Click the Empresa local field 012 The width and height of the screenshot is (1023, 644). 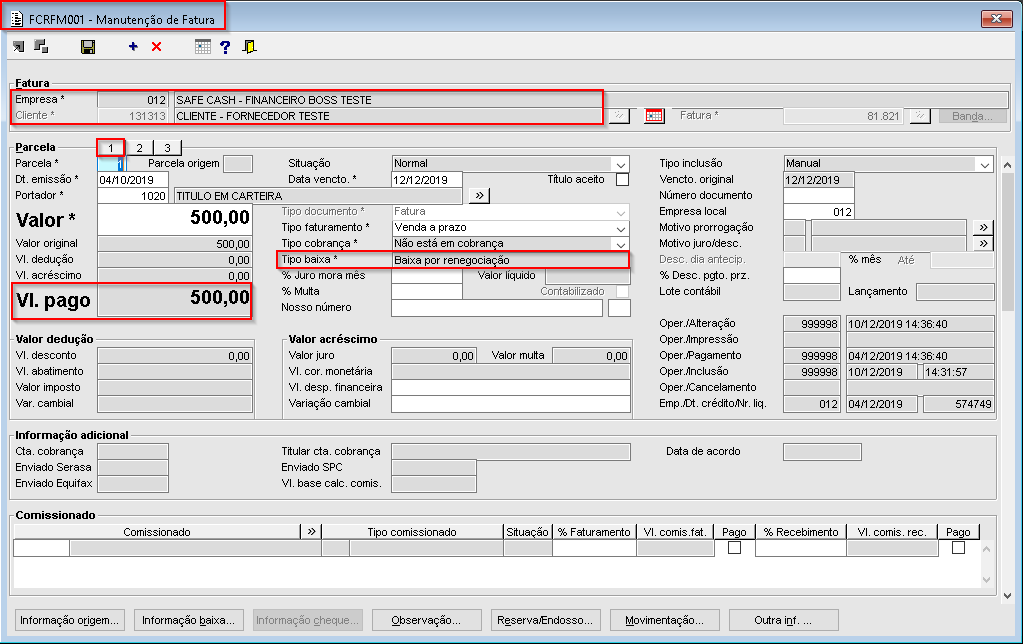819,211
